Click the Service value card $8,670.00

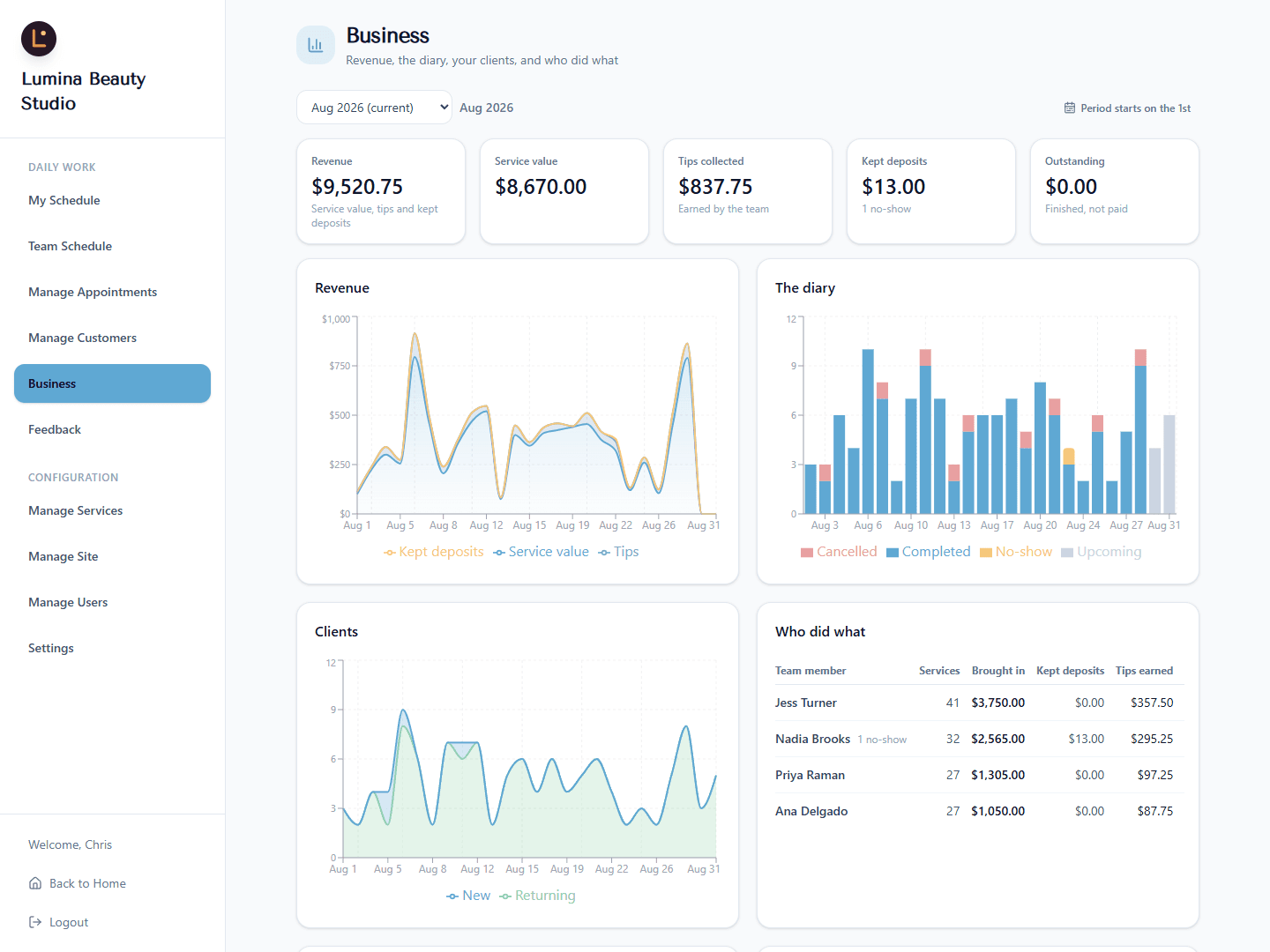pos(564,191)
